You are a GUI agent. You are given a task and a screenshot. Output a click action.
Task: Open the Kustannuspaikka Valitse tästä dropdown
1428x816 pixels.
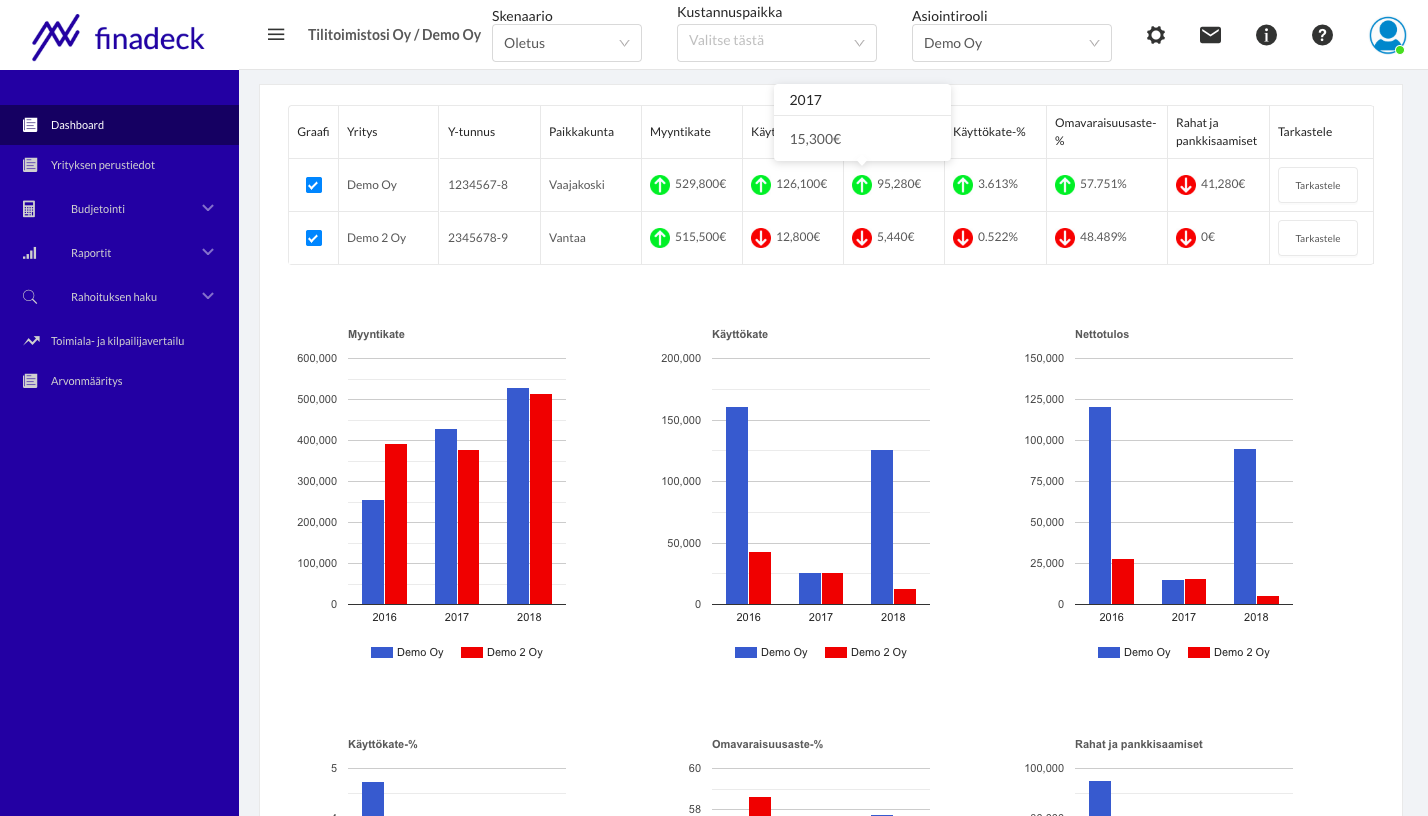click(x=777, y=43)
